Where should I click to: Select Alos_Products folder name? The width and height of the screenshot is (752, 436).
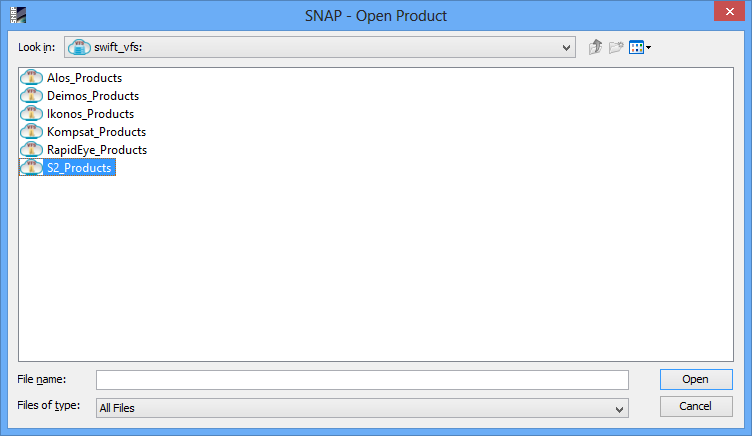tap(84, 78)
